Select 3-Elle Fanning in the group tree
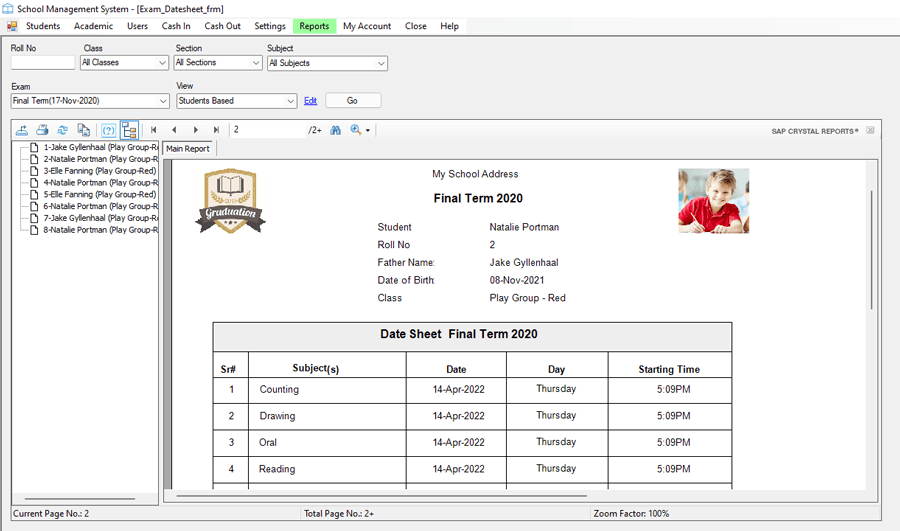 tap(100, 171)
